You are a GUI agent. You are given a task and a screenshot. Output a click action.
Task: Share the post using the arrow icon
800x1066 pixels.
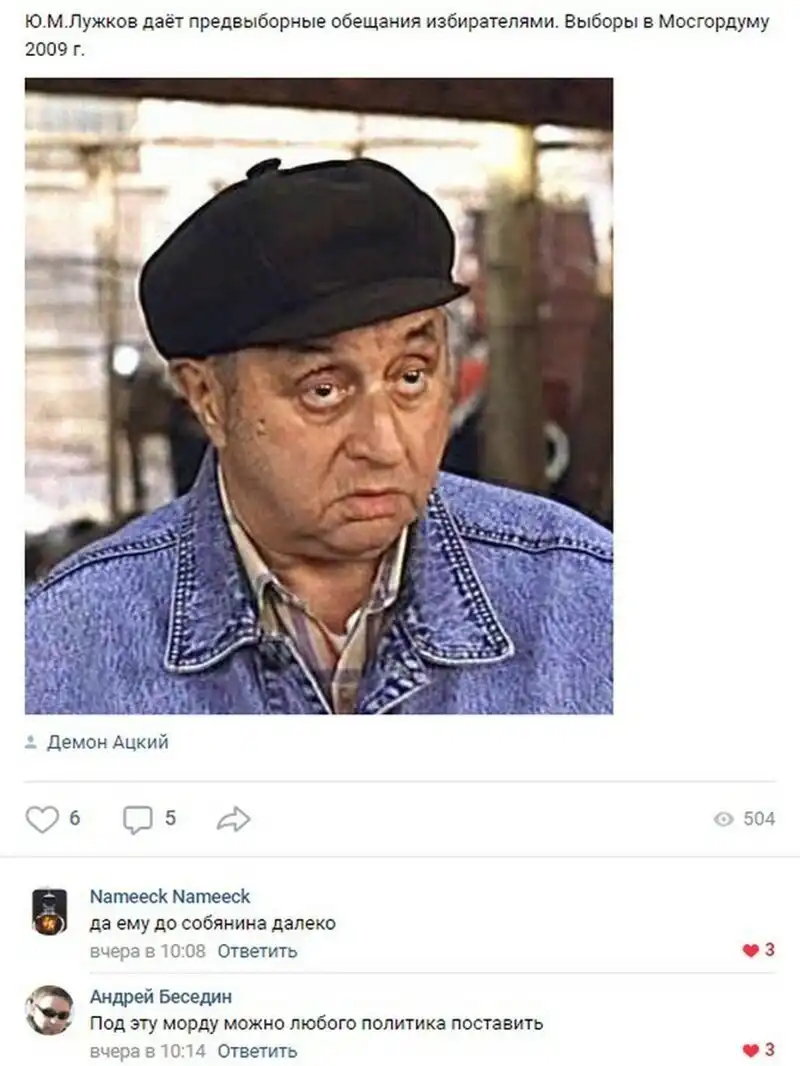[234, 819]
